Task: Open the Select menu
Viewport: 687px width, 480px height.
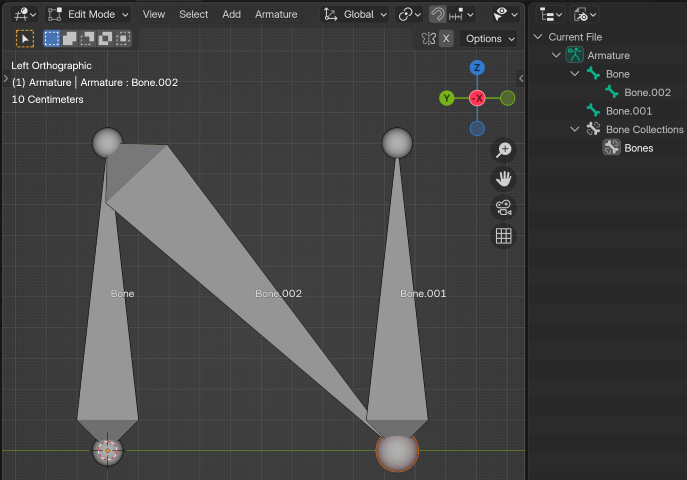Action: 193,14
